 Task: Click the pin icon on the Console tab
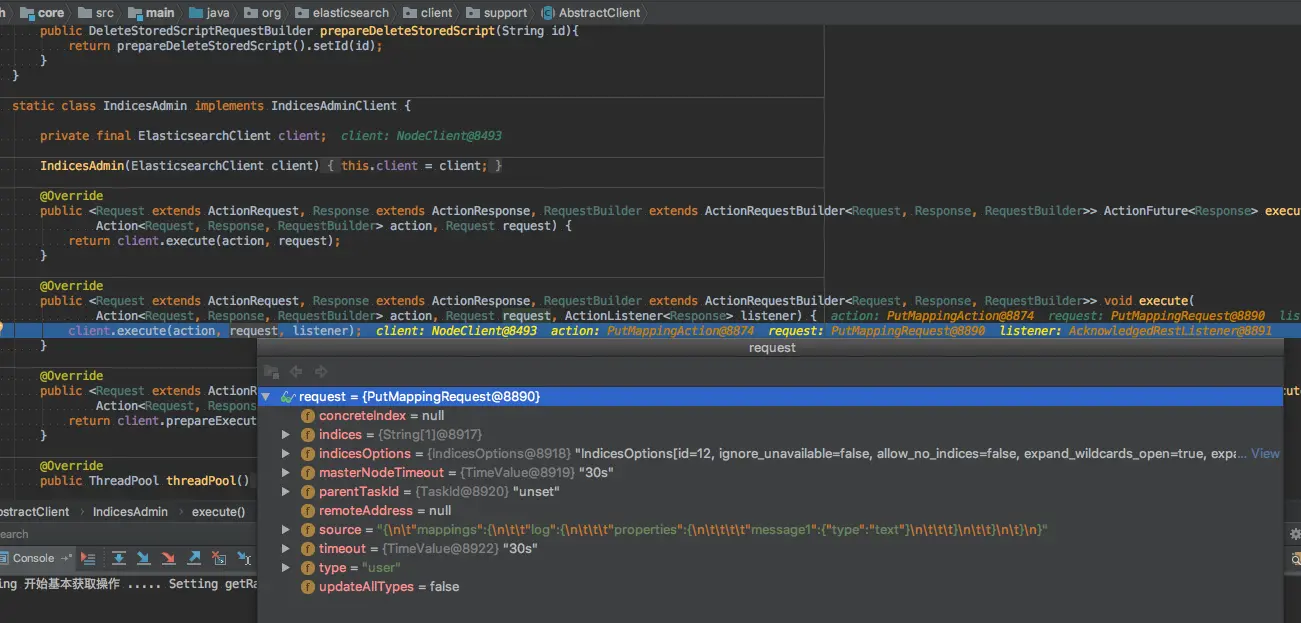(x=67, y=558)
